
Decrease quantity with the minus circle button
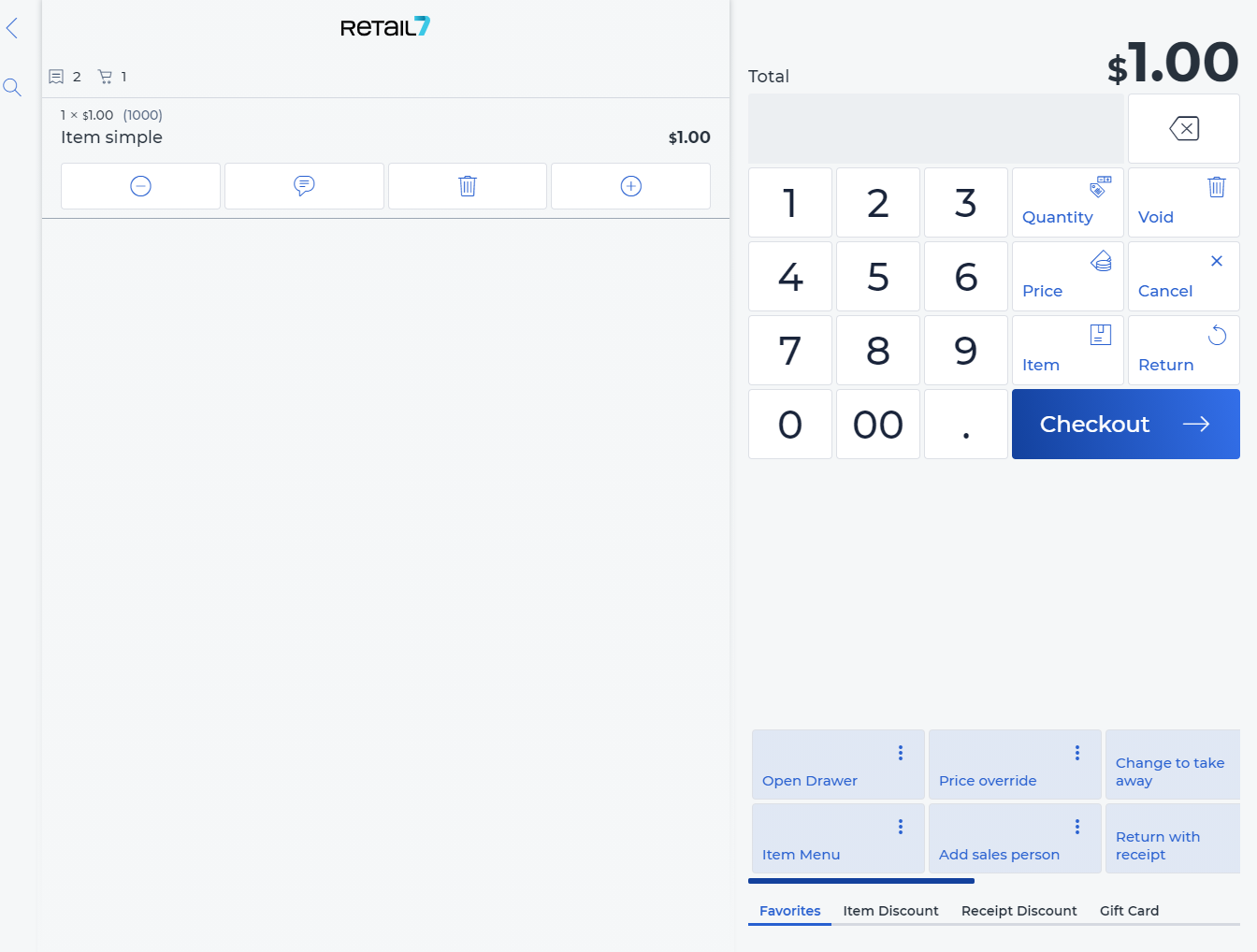tap(140, 186)
